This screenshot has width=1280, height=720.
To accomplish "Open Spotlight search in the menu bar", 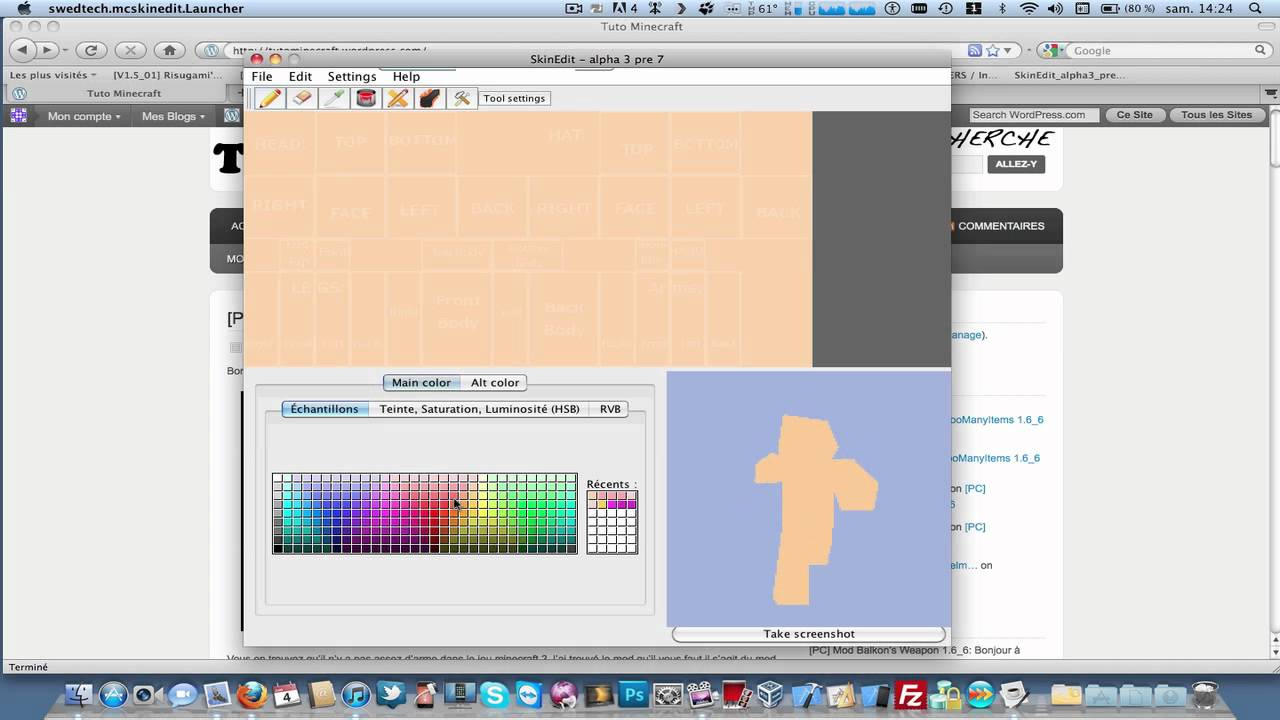I will click(x=1255, y=8).
